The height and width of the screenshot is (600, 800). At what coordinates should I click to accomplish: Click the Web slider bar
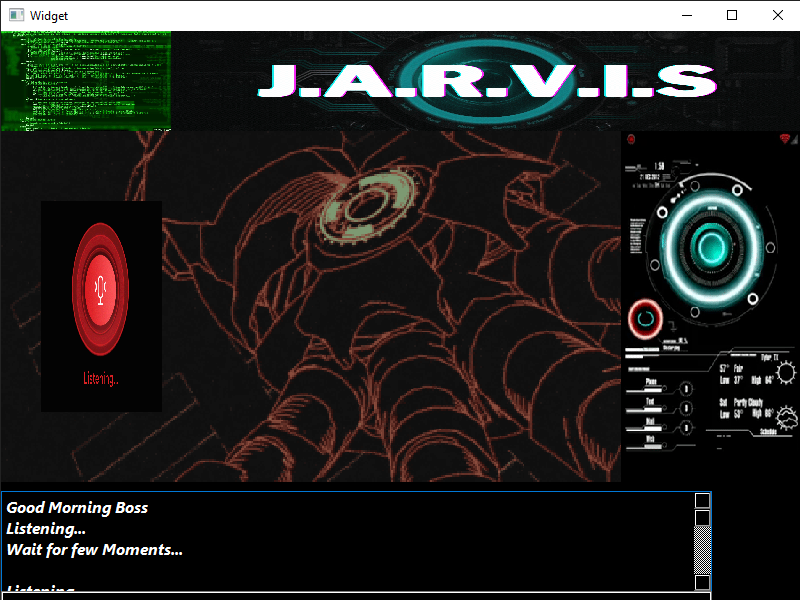[647, 446]
